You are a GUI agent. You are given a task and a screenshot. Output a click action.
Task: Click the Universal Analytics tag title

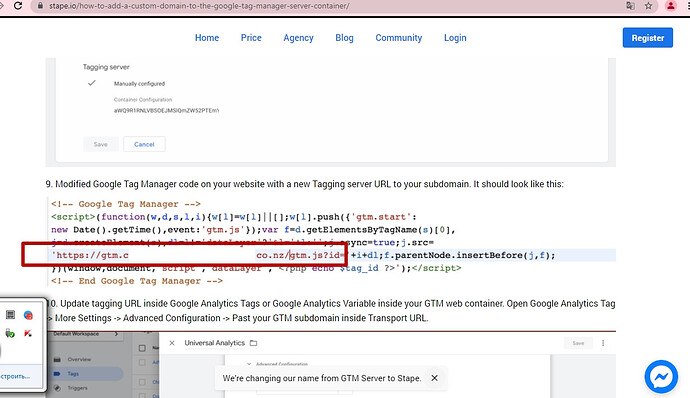[x=214, y=343]
